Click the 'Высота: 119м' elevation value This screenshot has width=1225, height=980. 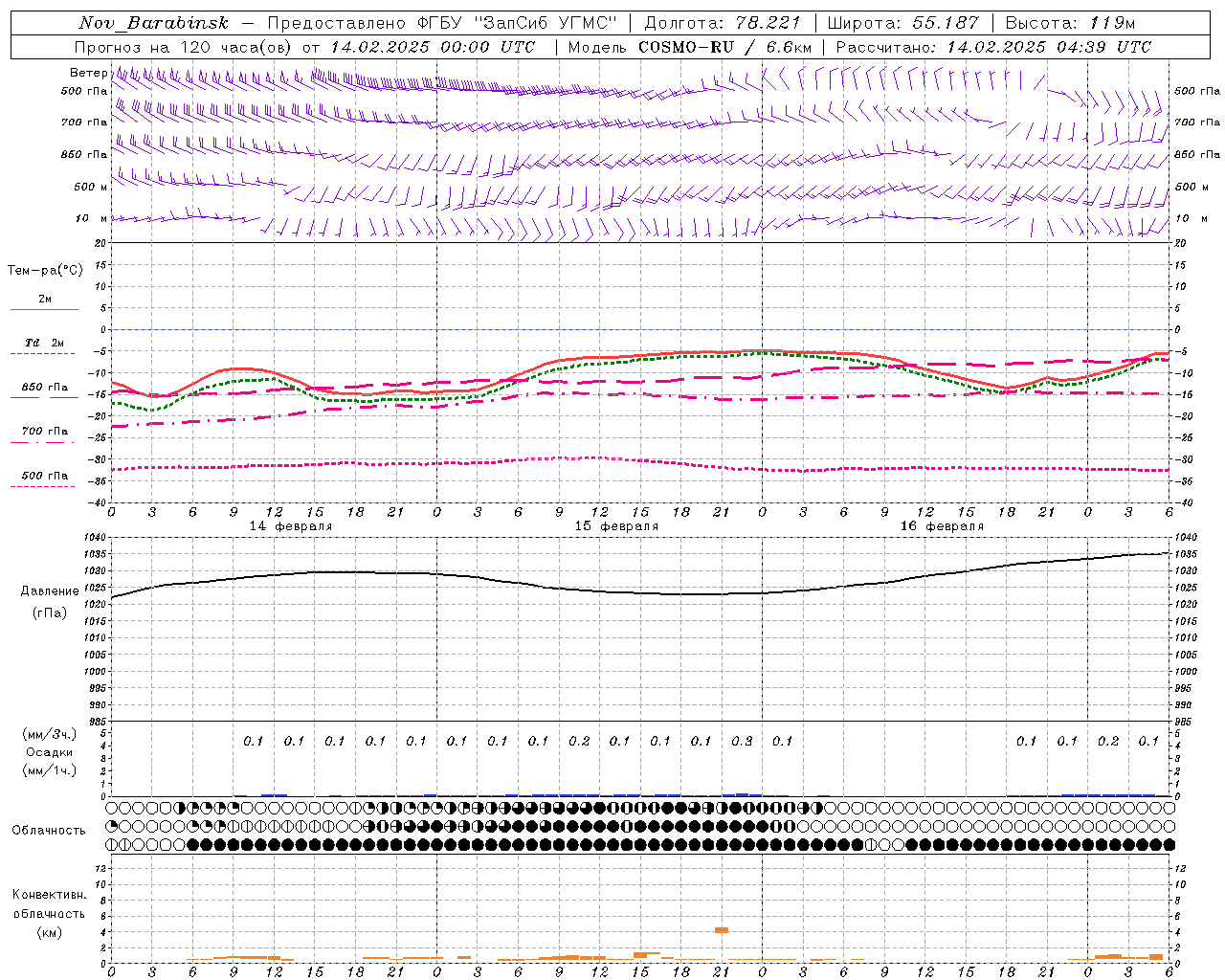(x=1071, y=23)
